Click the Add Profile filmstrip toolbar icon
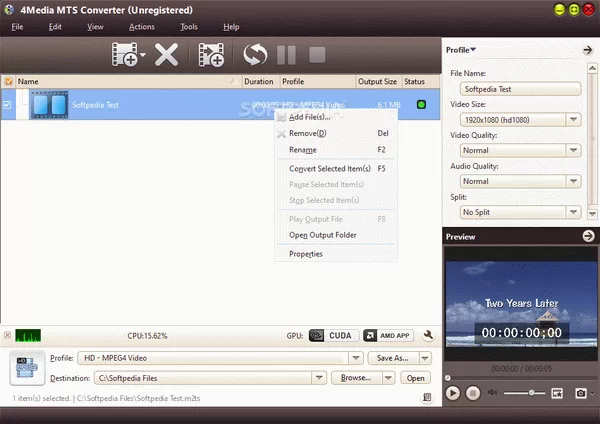The width and height of the screenshot is (600, 424). (211, 55)
